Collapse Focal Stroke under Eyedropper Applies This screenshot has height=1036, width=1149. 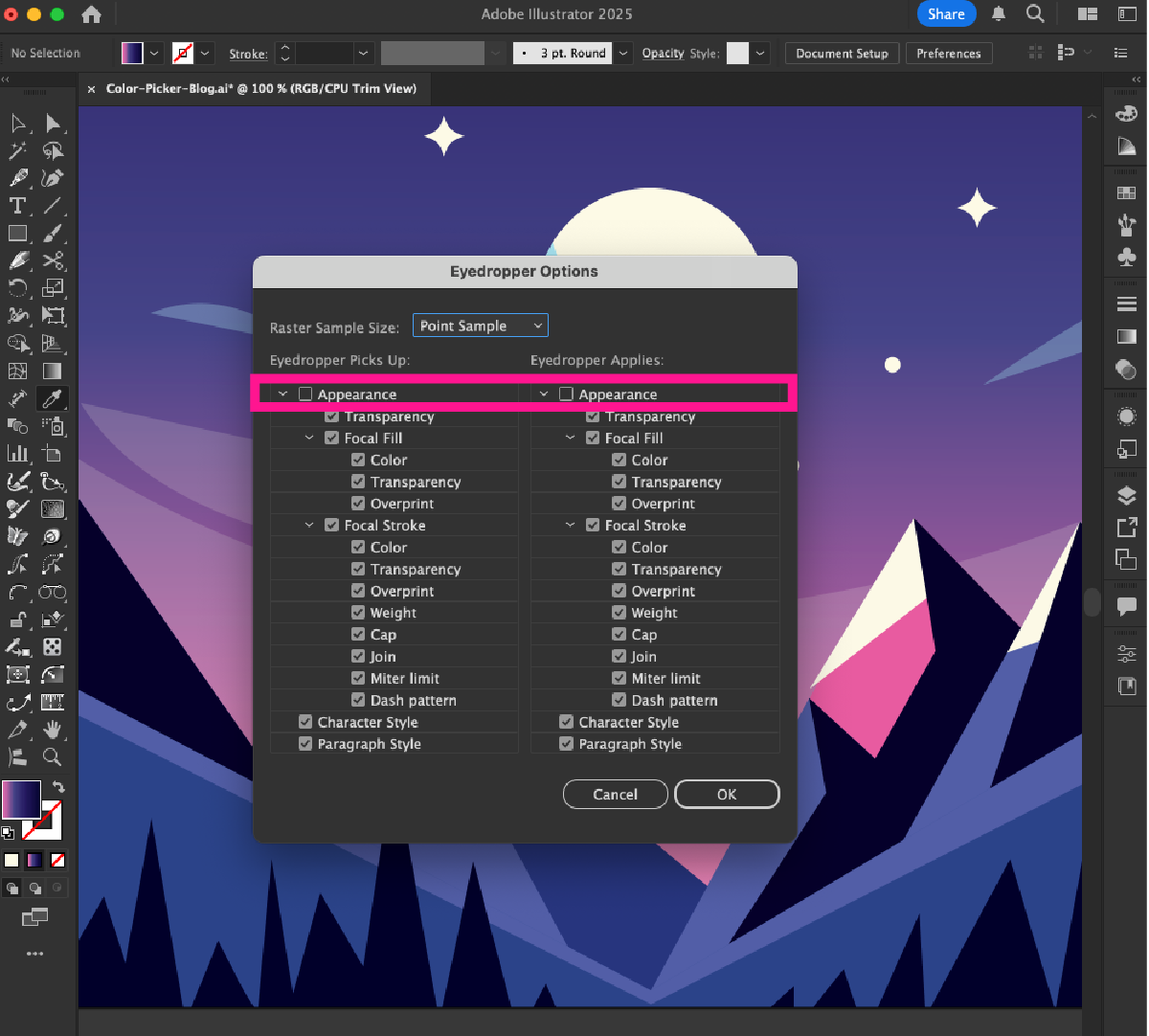pyautogui.click(x=570, y=525)
